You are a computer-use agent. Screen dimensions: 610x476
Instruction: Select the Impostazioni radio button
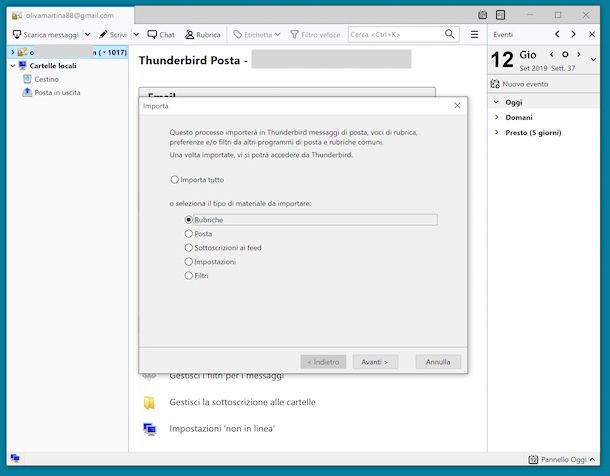189,262
